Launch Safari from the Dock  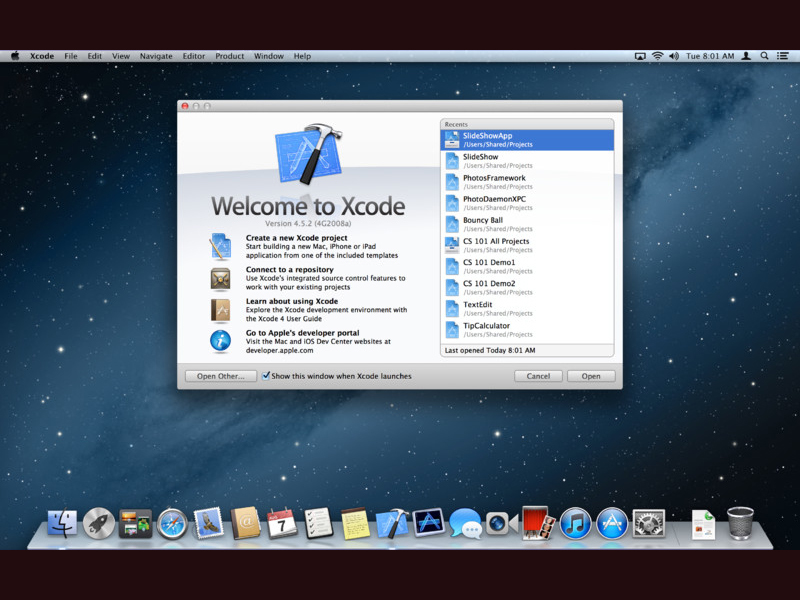pos(172,523)
